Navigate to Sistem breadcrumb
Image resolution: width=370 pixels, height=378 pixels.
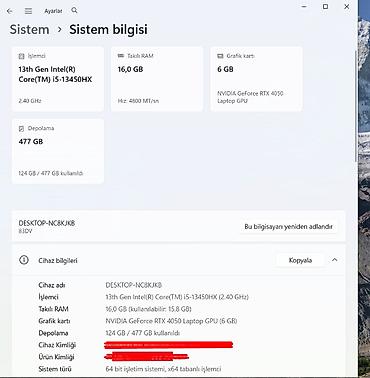click(29, 29)
